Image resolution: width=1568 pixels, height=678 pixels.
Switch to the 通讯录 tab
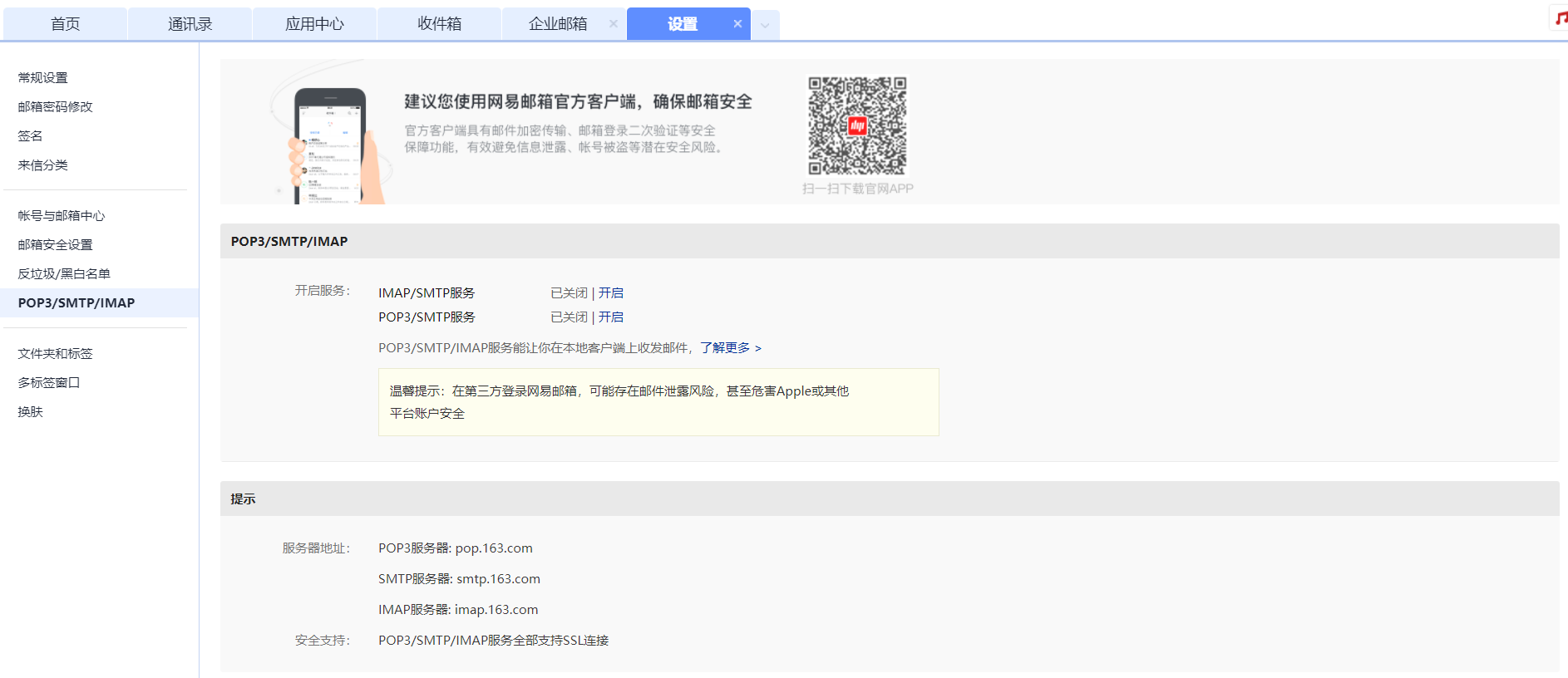click(190, 24)
